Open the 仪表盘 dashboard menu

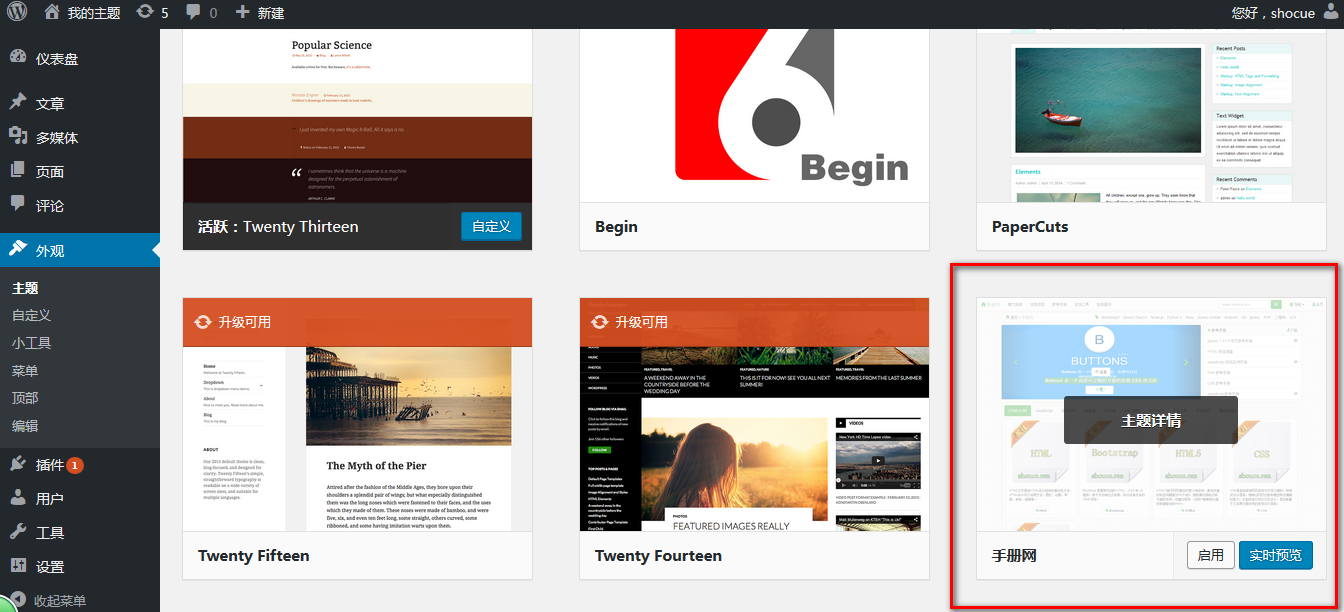pyautogui.click(x=56, y=59)
